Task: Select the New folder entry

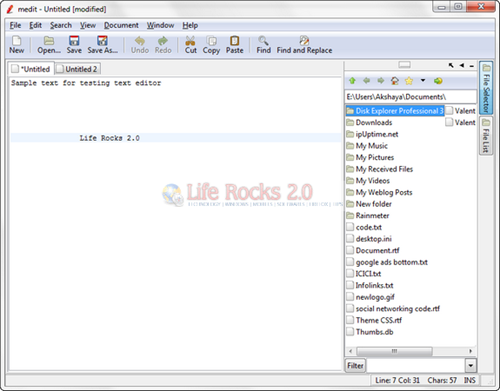Action: tap(369, 204)
